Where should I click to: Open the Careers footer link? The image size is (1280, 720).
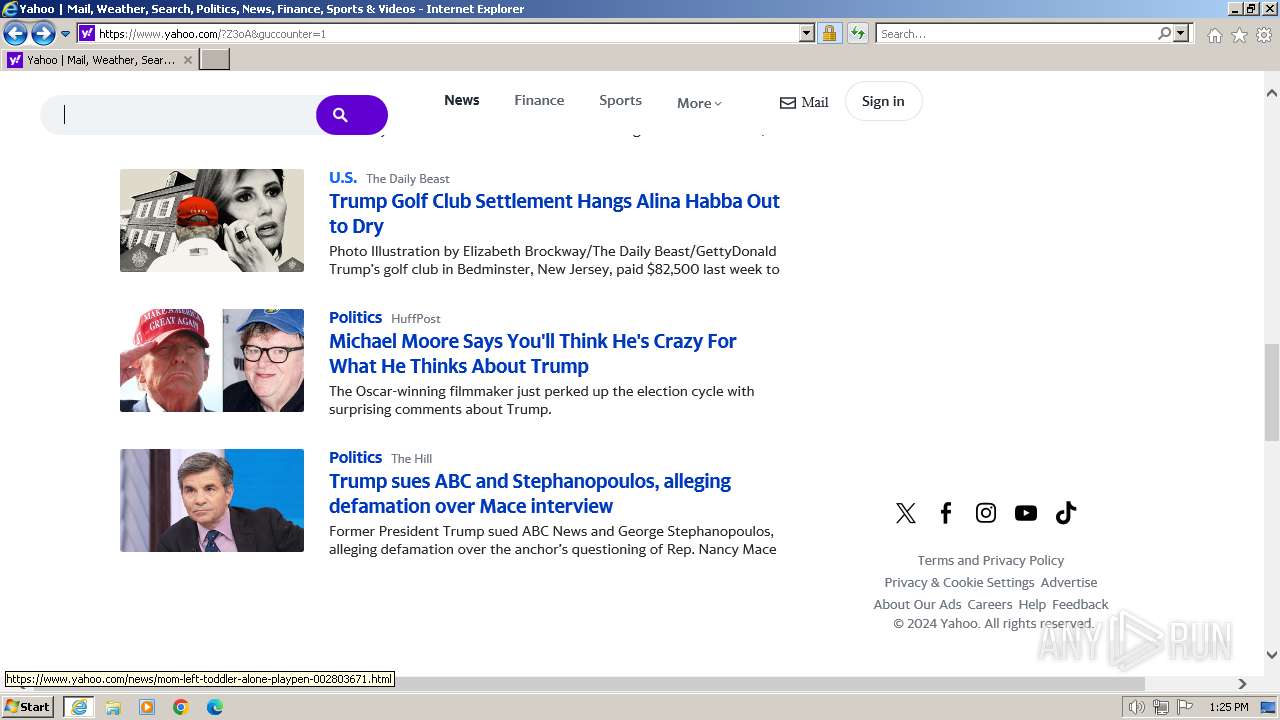[990, 604]
